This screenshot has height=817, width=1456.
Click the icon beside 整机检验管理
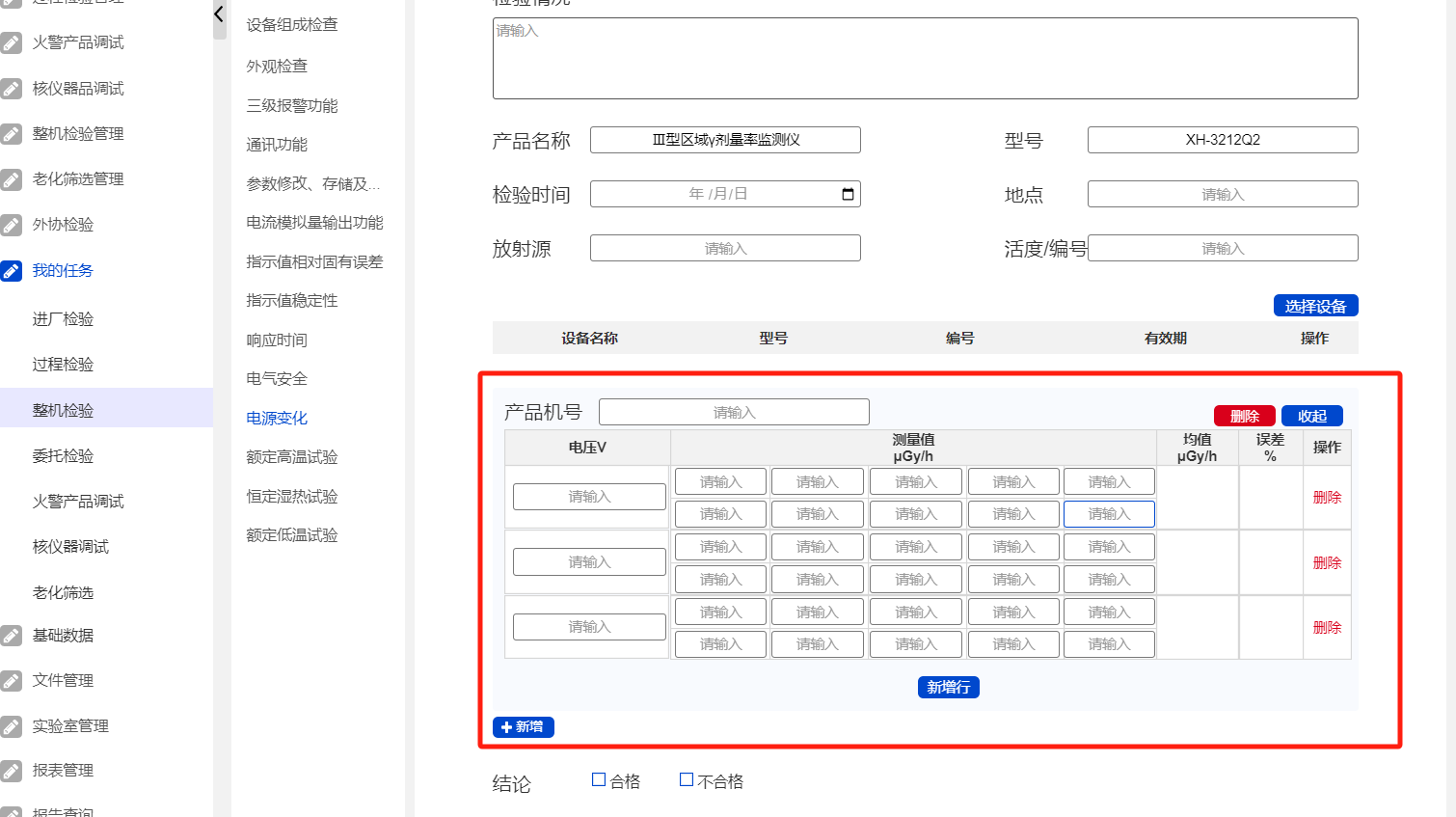(x=12, y=134)
